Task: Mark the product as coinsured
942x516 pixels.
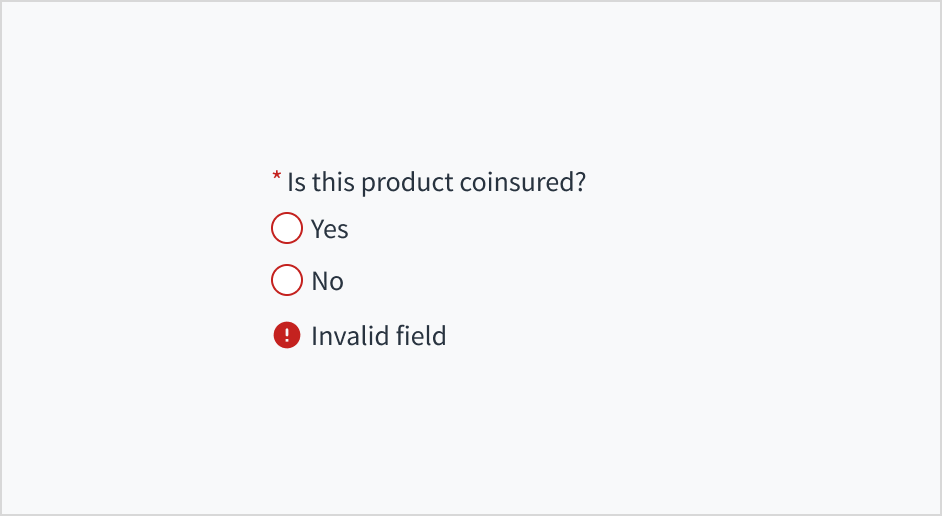Action: 287,229
